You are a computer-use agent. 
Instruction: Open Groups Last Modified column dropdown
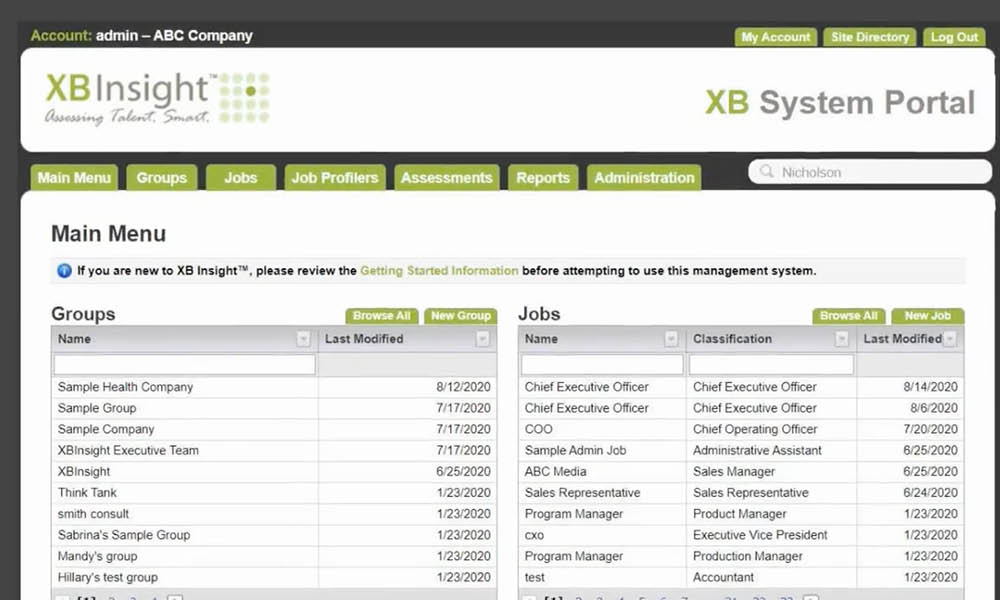click(483, 339)
